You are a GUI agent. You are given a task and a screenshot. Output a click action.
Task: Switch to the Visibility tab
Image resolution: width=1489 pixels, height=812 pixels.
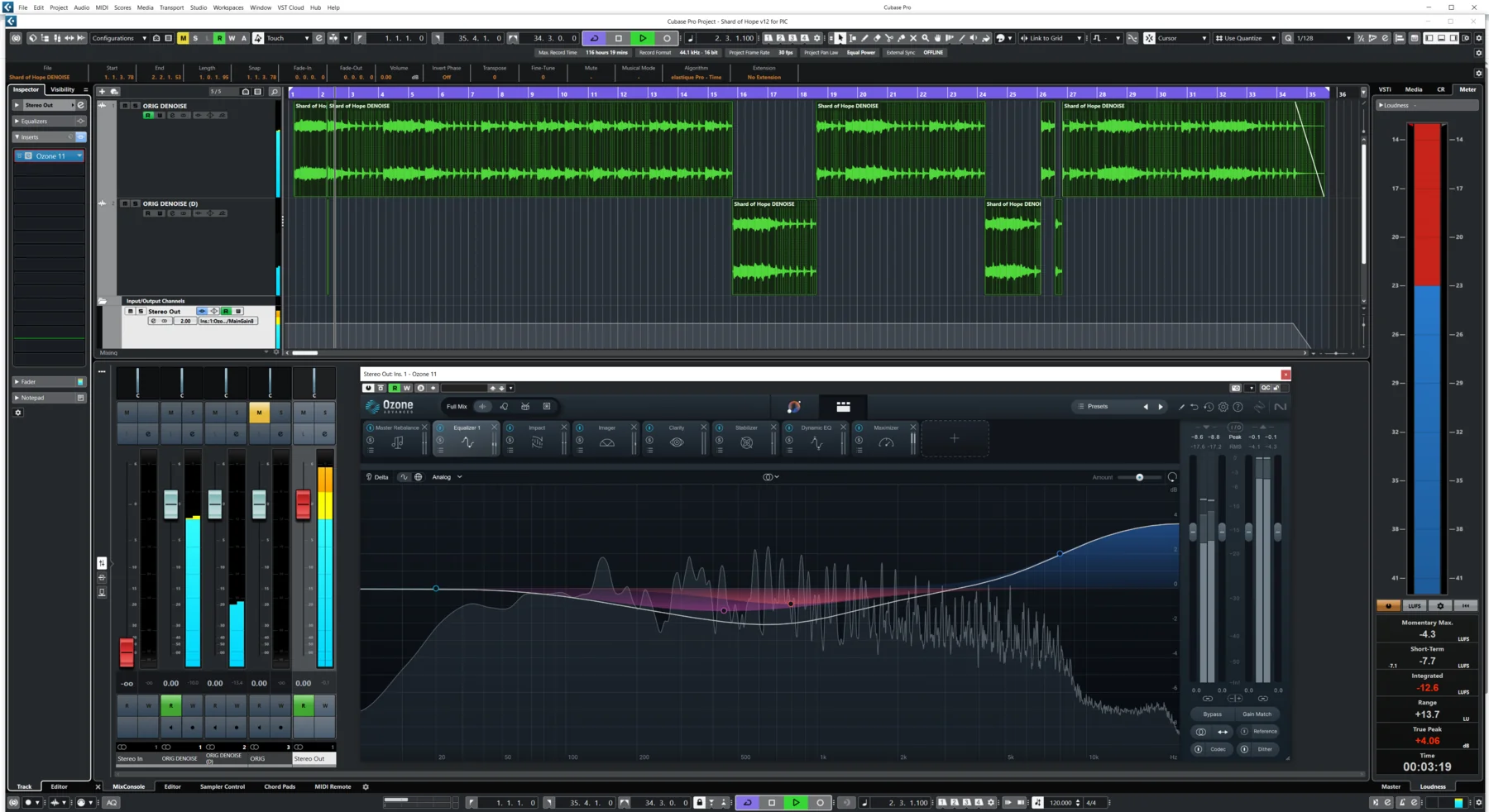click(62, 89)
